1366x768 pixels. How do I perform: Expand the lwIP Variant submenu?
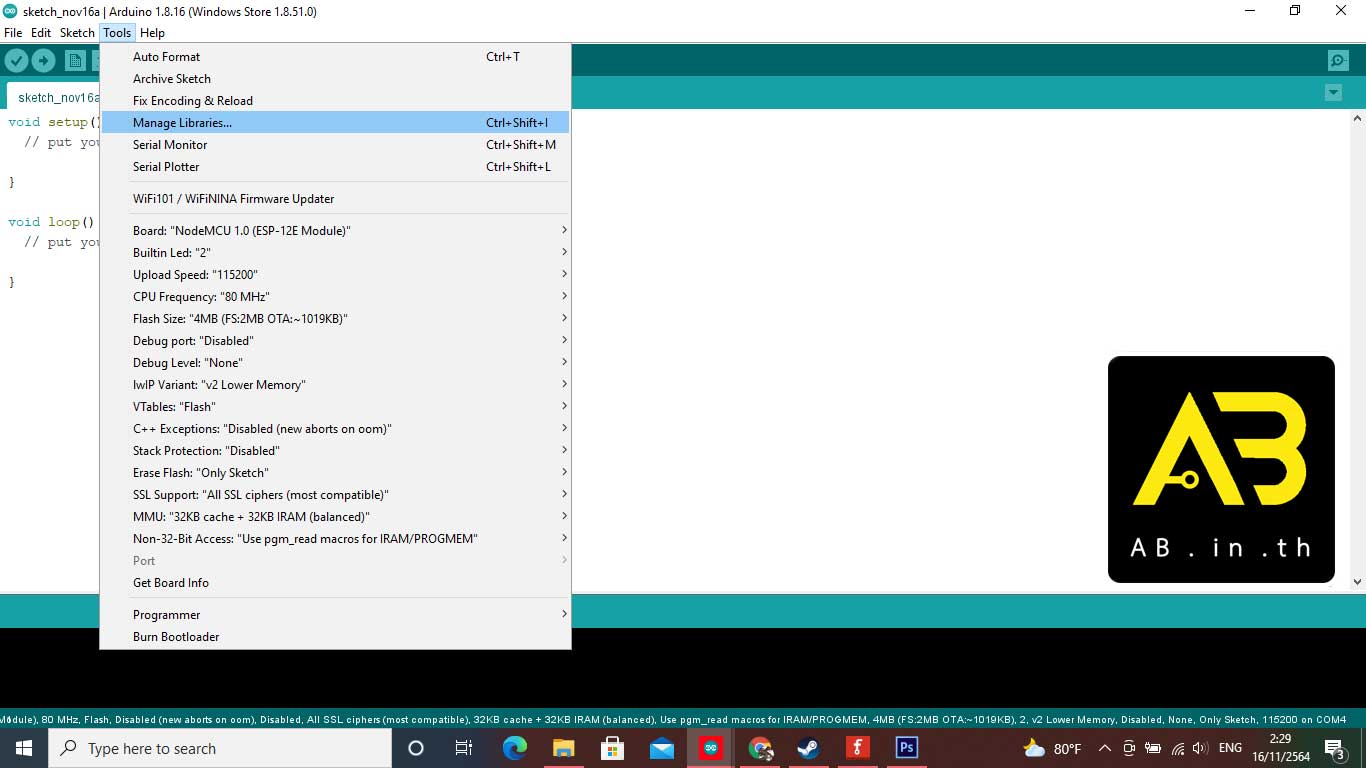point(335,385)
